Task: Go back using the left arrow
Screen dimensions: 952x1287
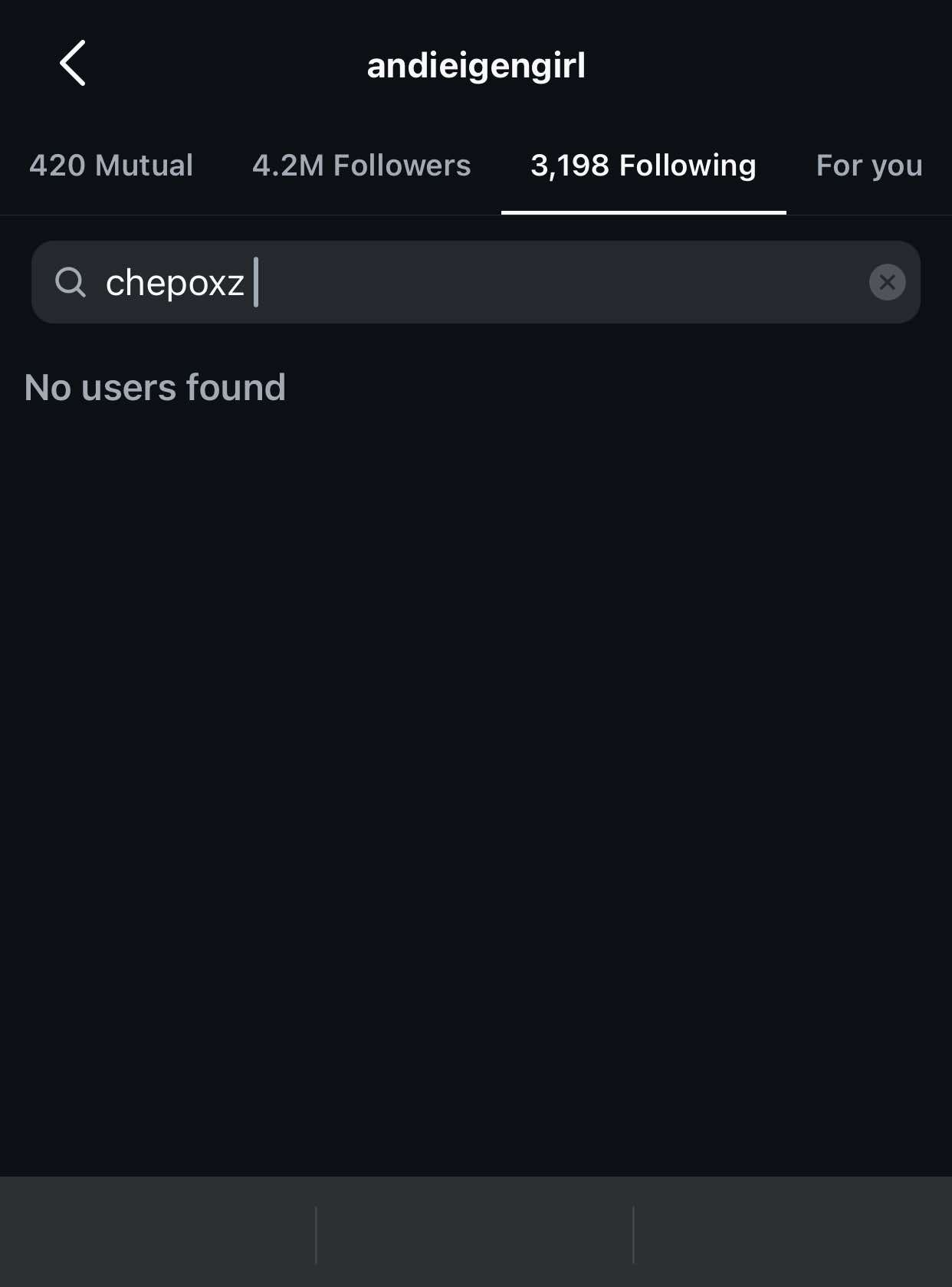Action: (73, 63)
